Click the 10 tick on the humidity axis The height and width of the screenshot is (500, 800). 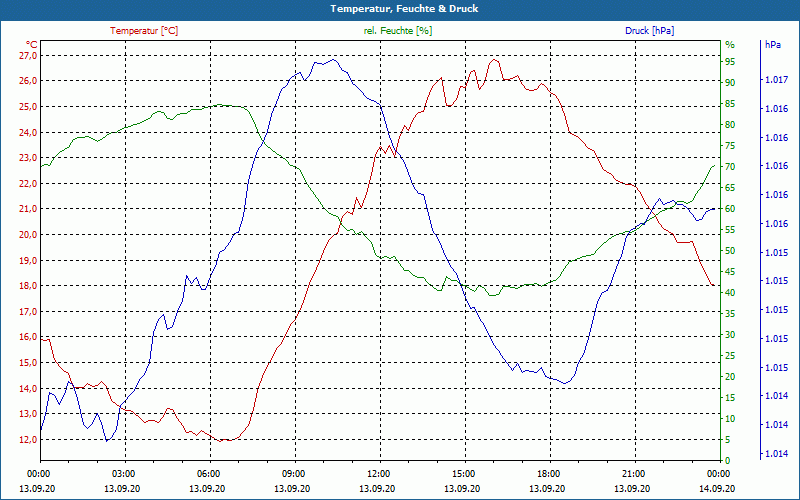point(730,418)
